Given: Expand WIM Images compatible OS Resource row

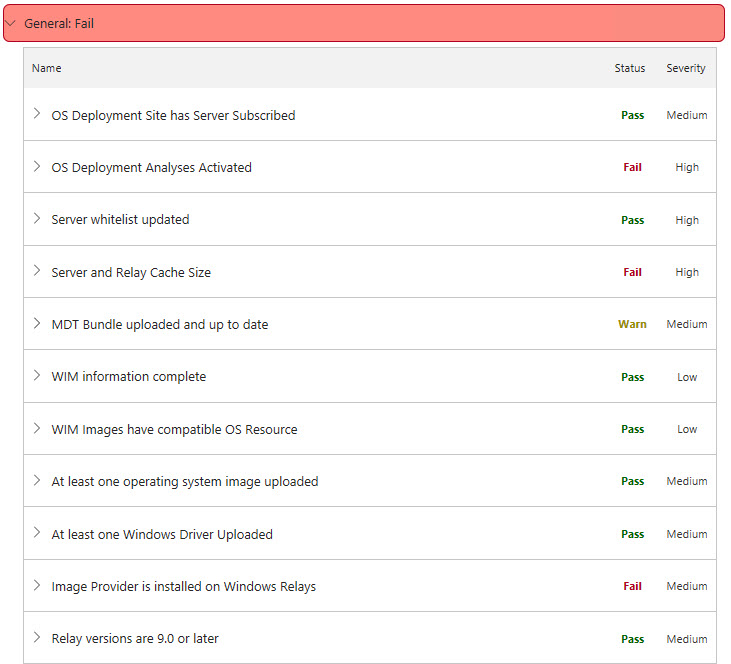Looking at the screenshot, I should point(37,429).
